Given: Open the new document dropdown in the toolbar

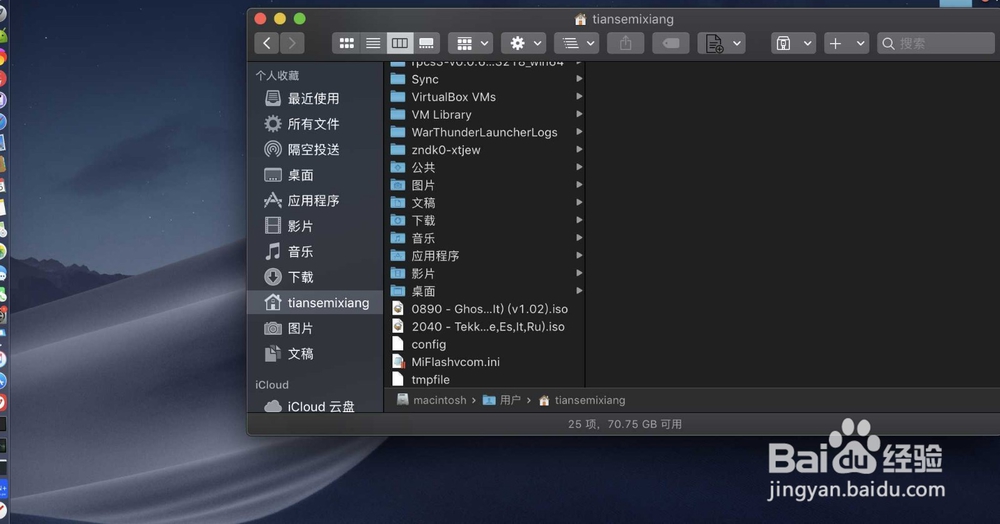Looking at the screenshot, I should click(x=721, y=43).
